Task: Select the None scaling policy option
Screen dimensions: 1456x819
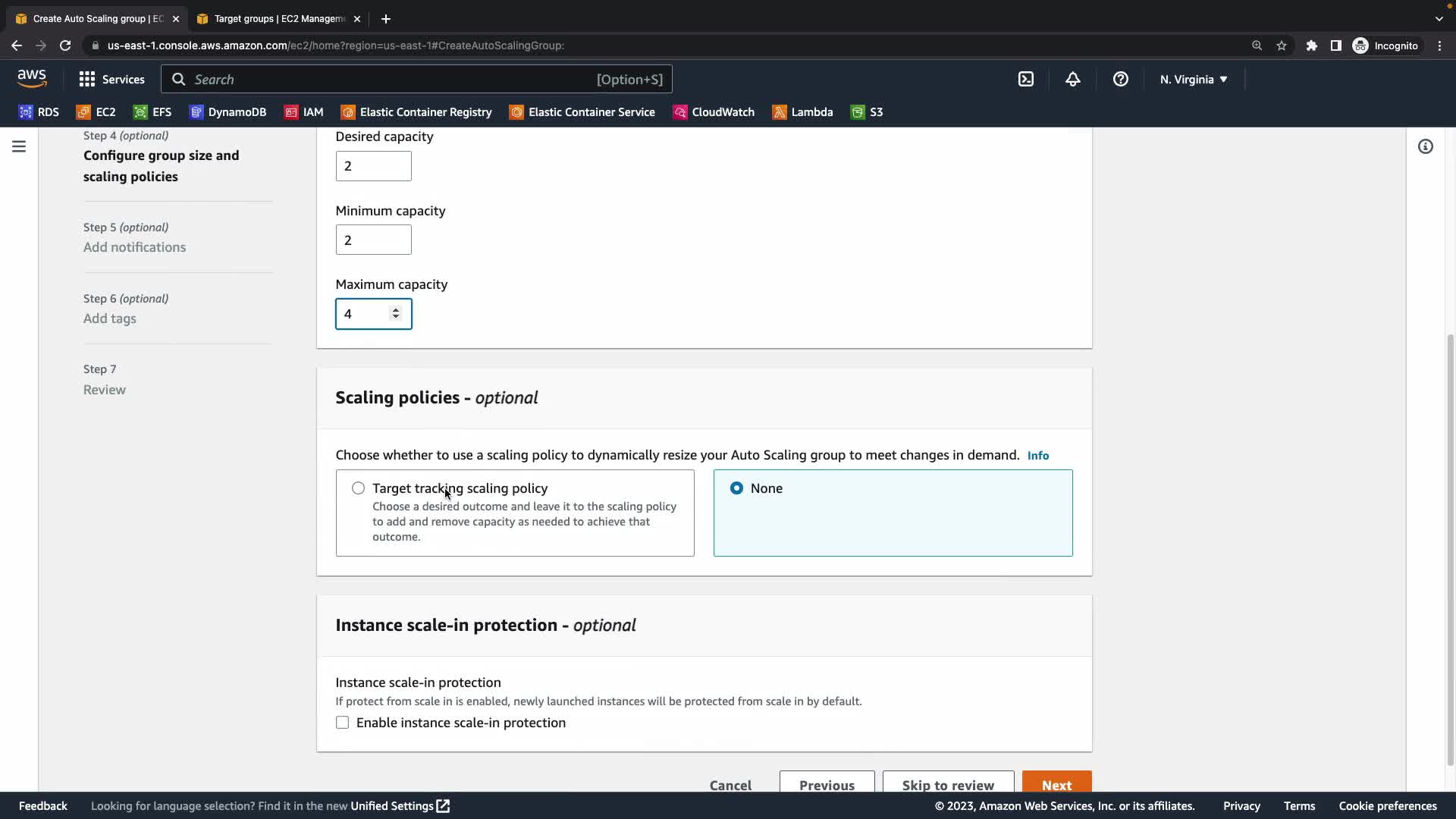Action: (x=736, y=488)
